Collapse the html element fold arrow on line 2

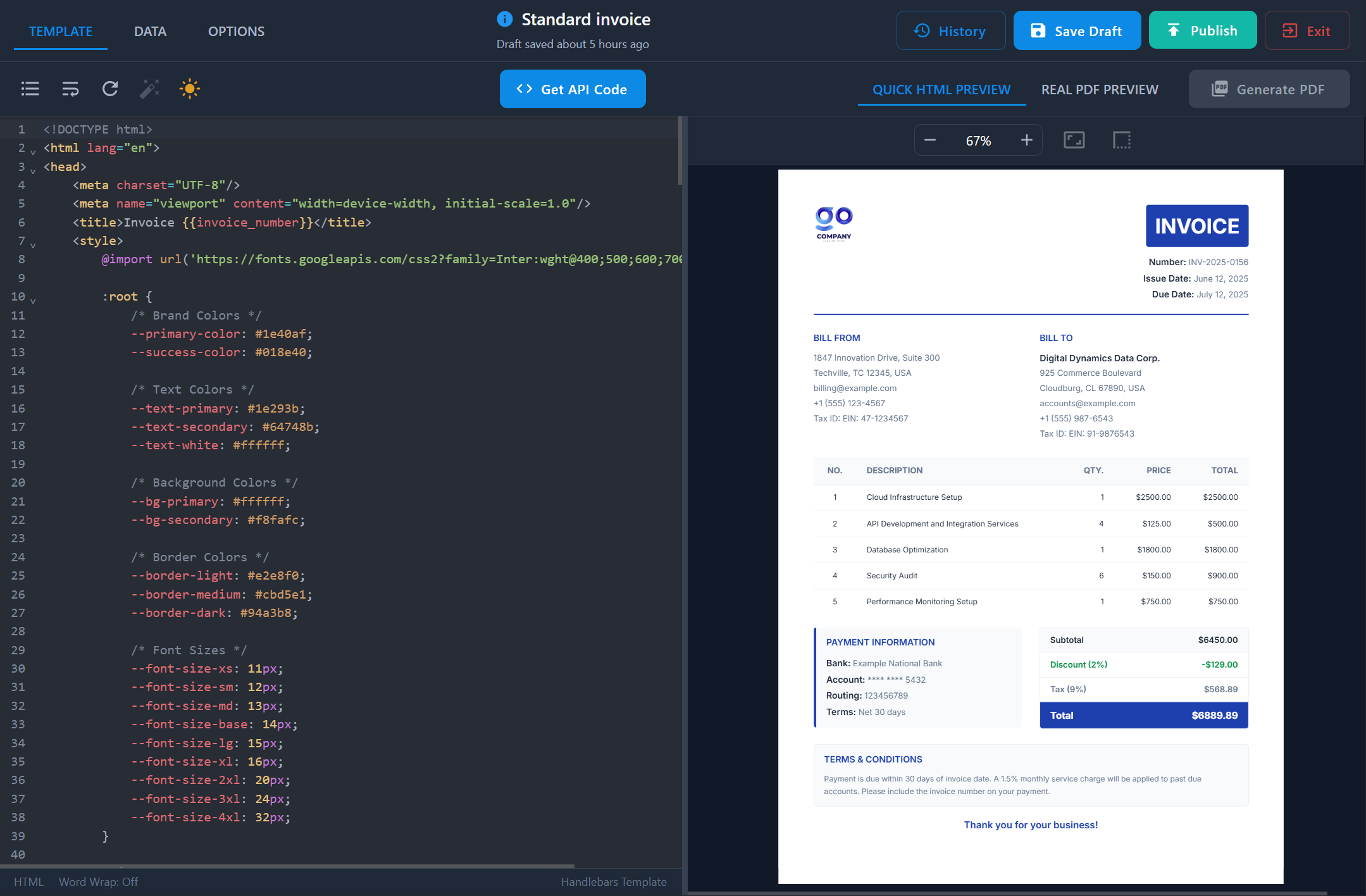[32, 152]
